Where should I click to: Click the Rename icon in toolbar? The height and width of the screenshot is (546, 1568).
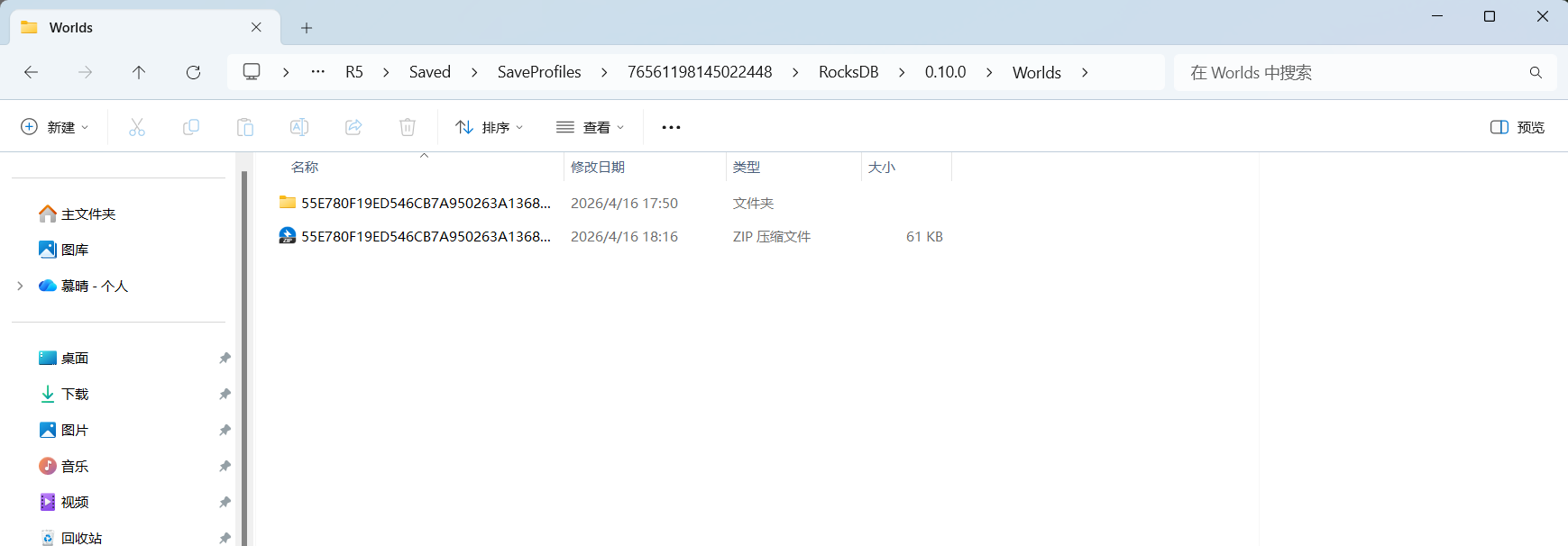pyautogui.click(x=299, y=127)
